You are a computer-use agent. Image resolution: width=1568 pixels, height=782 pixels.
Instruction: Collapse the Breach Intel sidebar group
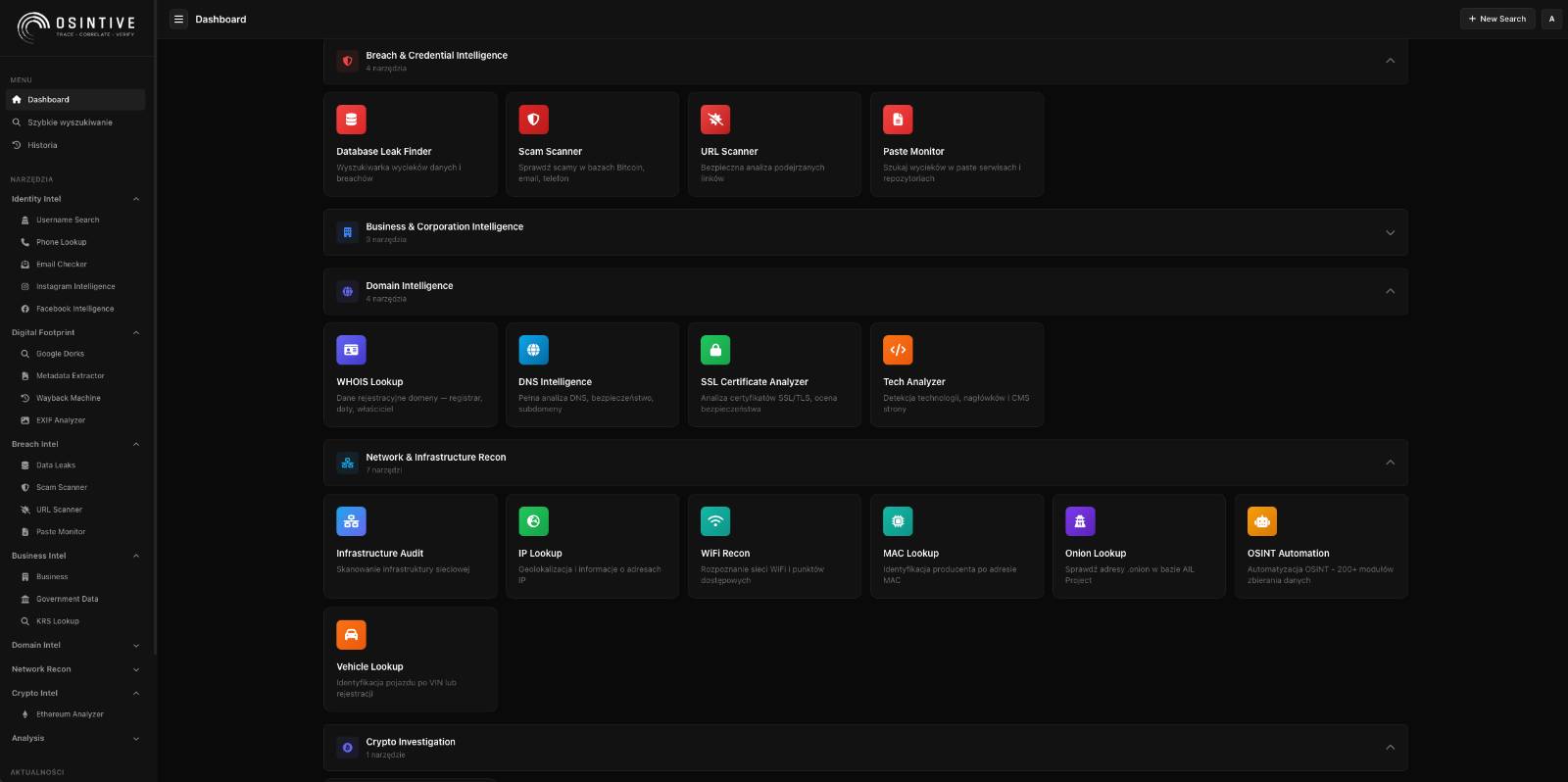75,444
